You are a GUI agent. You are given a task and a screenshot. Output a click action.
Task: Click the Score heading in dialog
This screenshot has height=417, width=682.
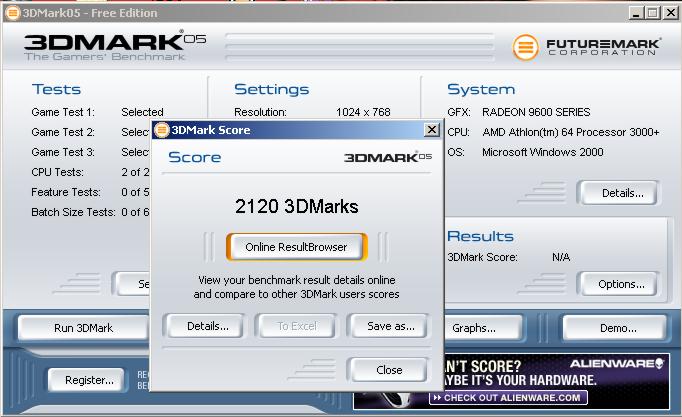[194, 157]
